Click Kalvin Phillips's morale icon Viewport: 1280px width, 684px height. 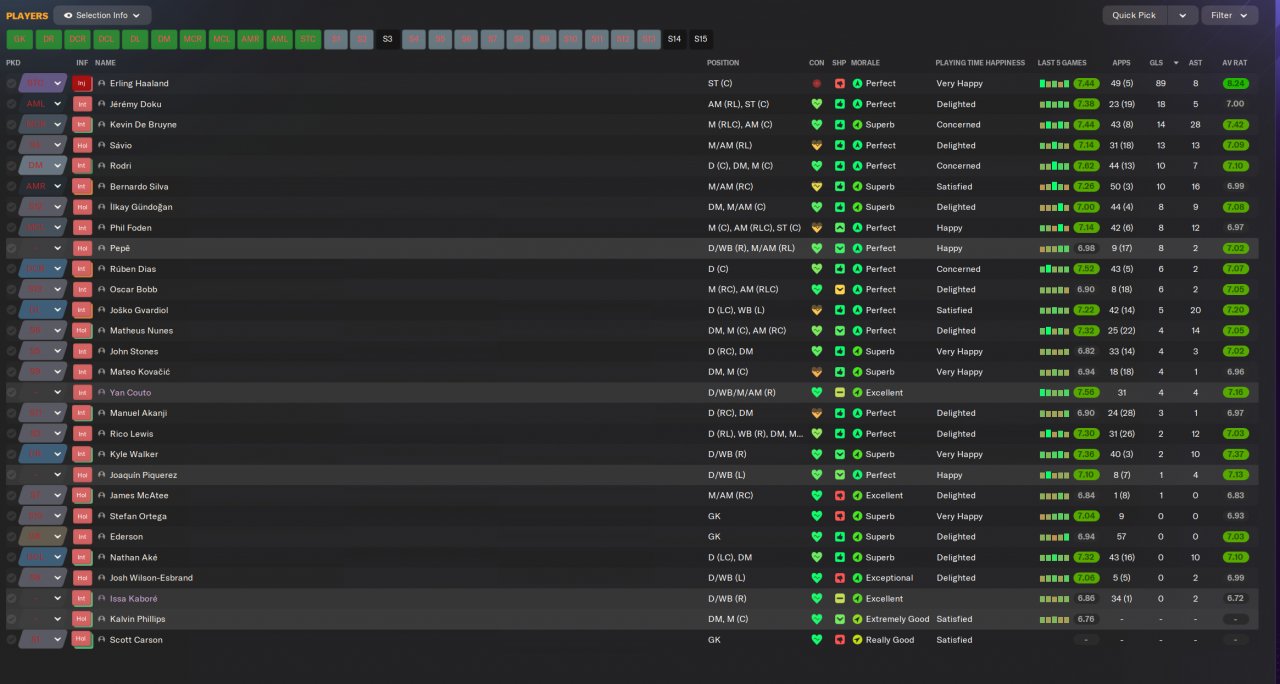tap(857, 619)
